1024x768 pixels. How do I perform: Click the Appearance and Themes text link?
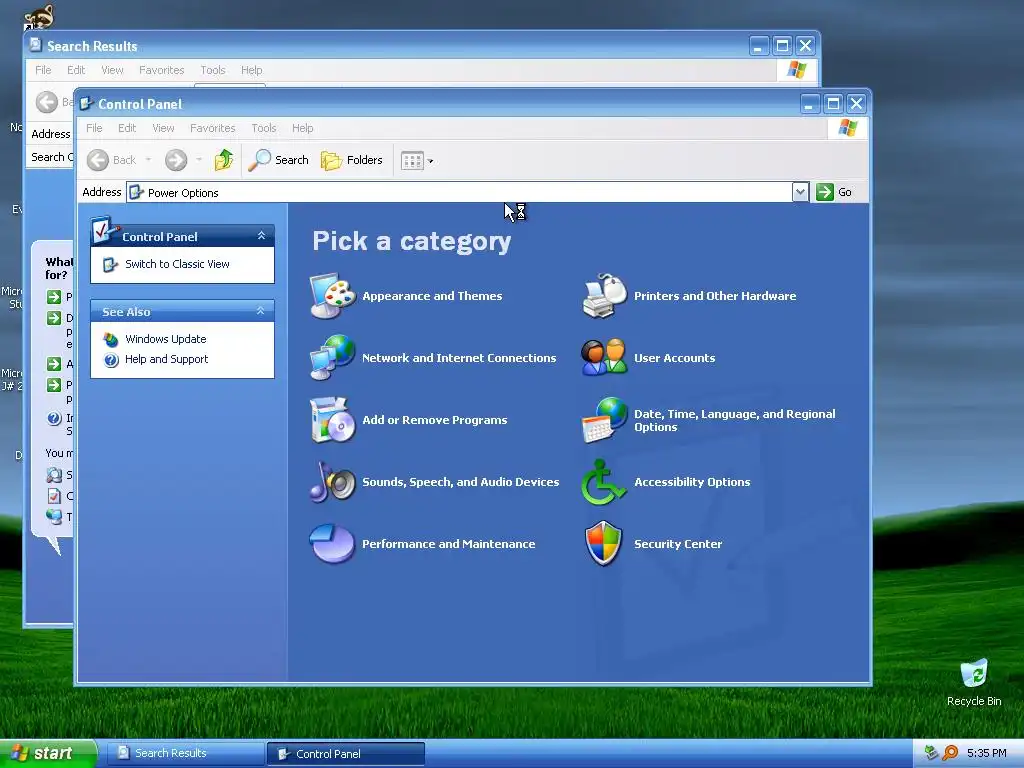(x=432, y=296)
